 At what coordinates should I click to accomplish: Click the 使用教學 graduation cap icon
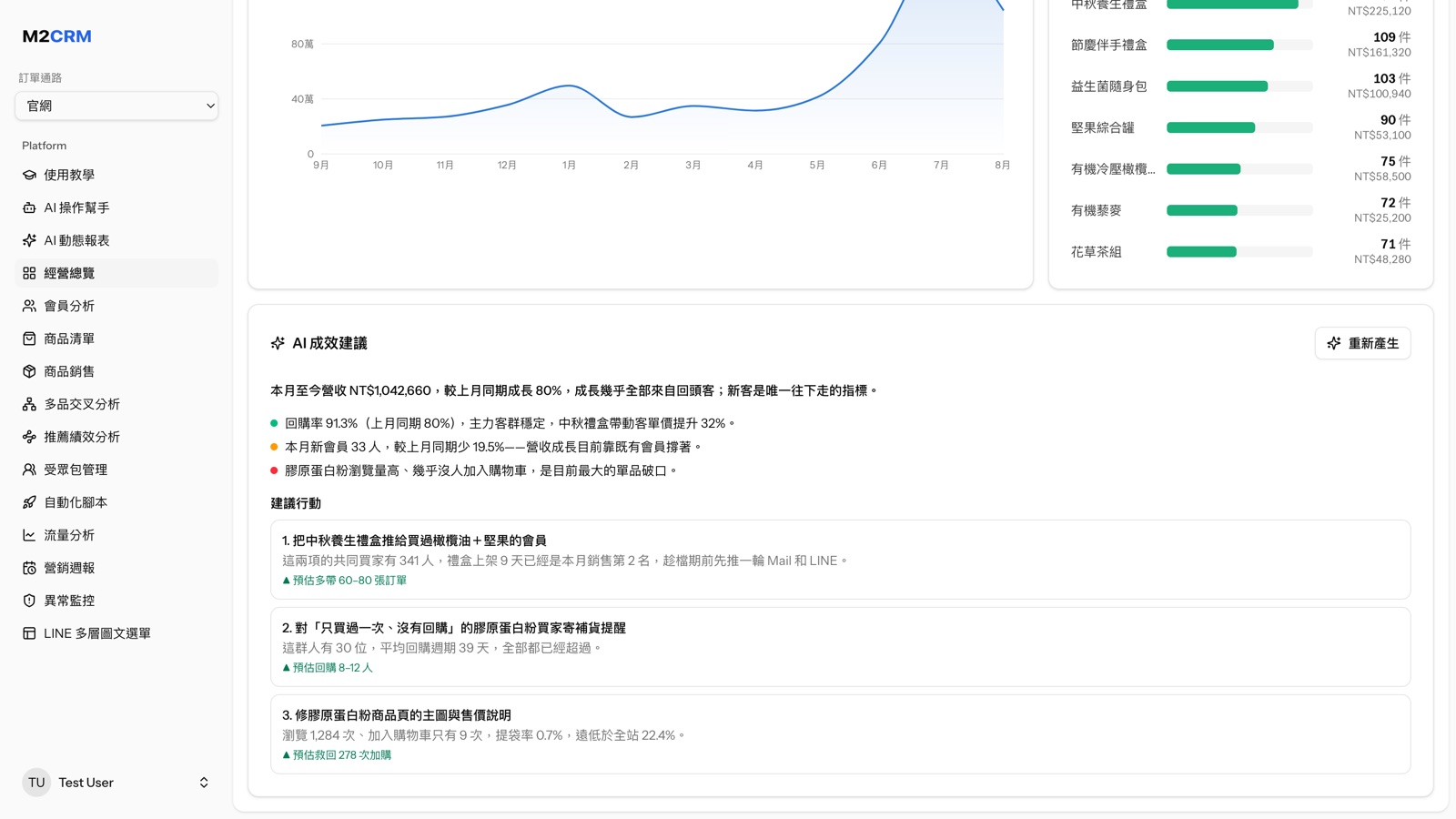click(29, 175)
